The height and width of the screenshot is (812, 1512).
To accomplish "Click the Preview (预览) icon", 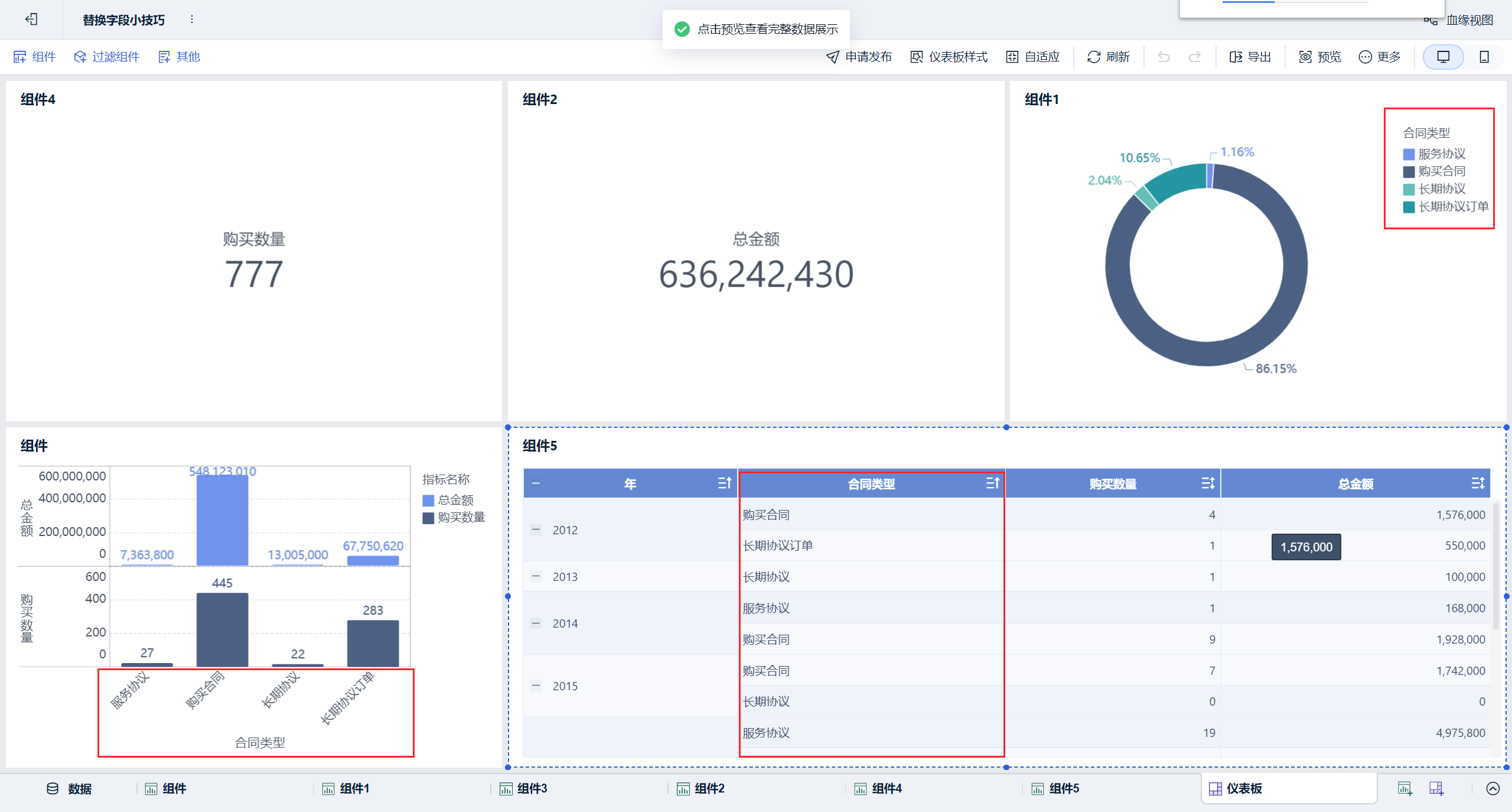I will point(1305,57).
